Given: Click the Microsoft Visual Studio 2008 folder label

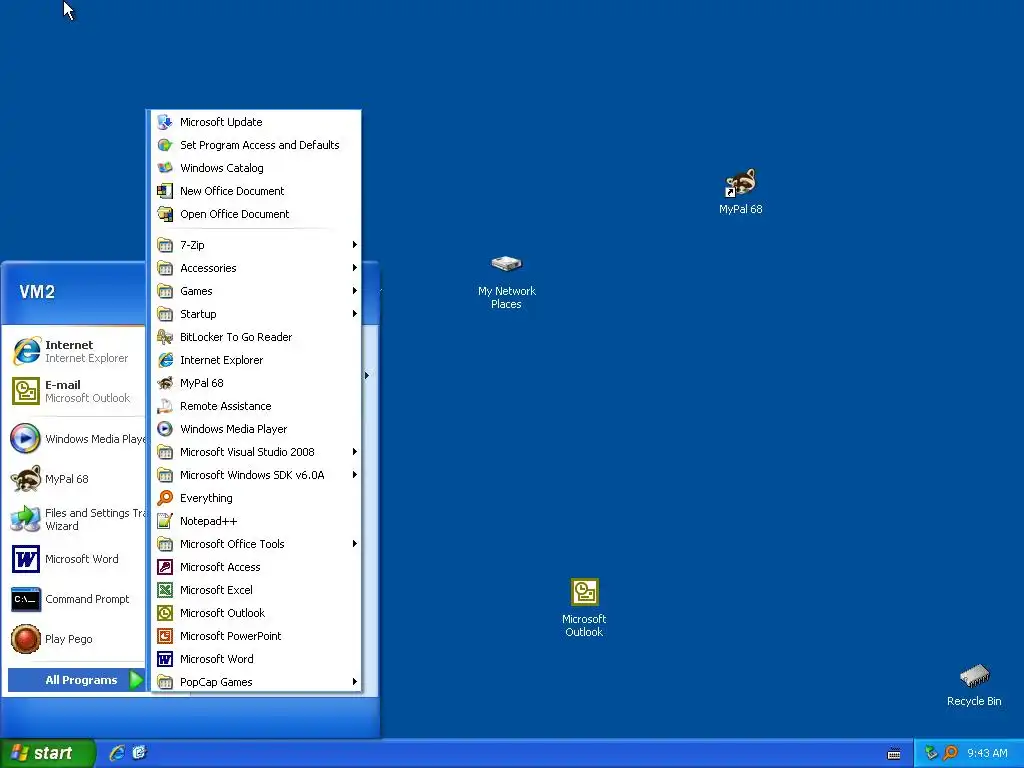Looking at the screenshot, I should click(247, 452).
